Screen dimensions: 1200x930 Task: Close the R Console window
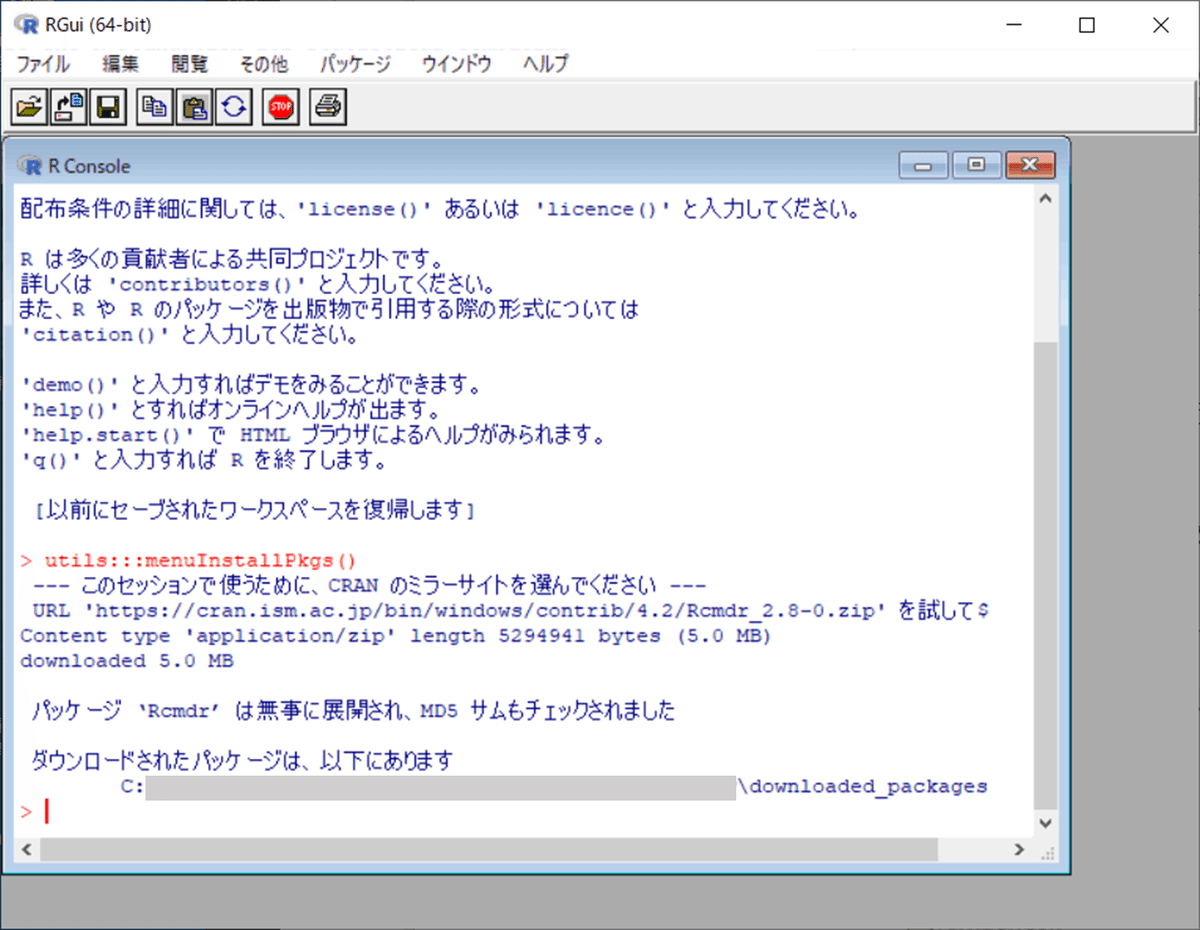click(x=1031, y=165)
